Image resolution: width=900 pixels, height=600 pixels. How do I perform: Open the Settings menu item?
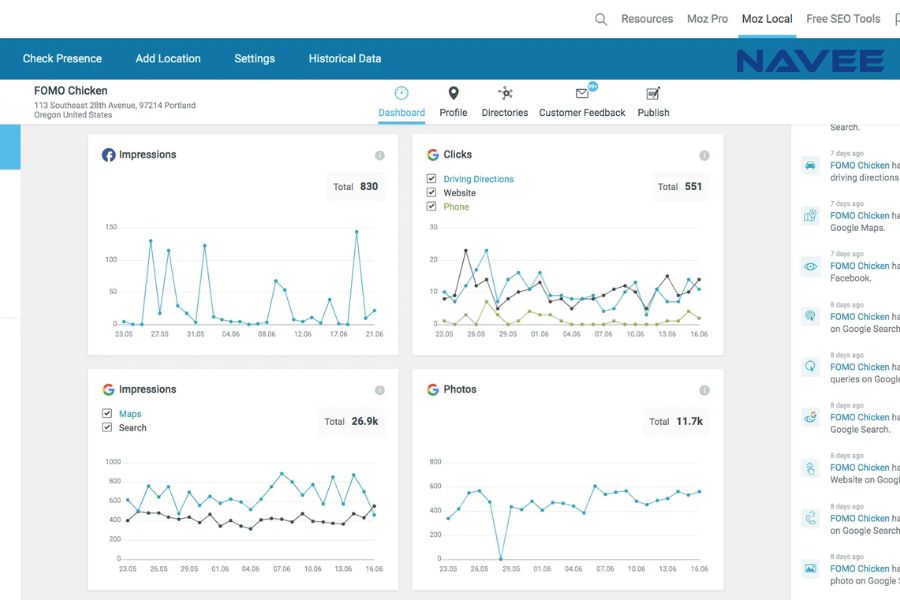pos(254,59)
